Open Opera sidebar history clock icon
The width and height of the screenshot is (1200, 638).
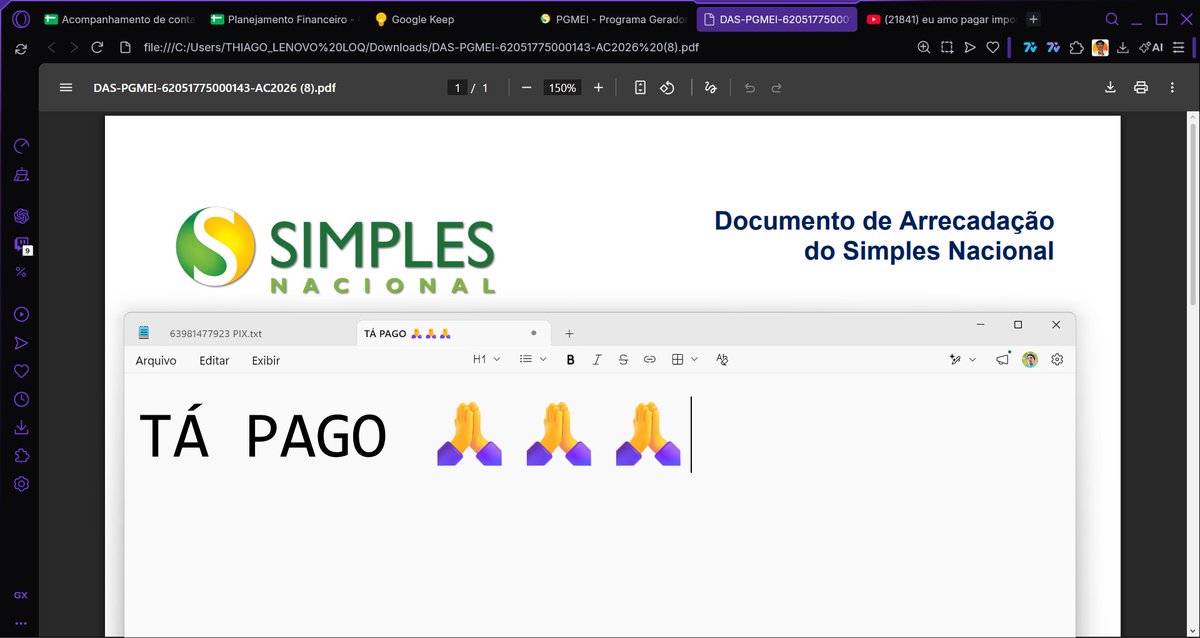pos(21,400)
